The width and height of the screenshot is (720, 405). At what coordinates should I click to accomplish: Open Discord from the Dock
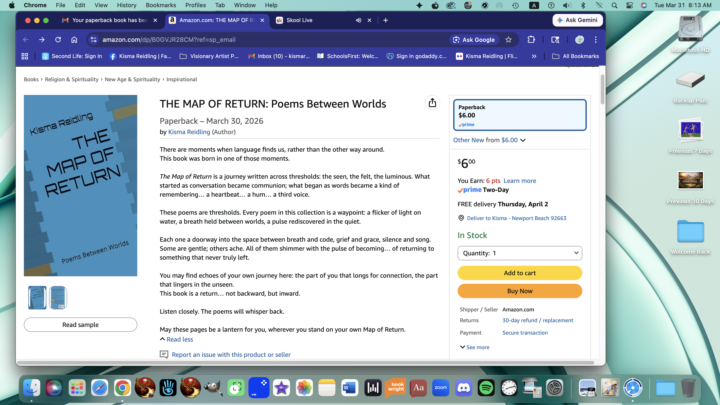pos(463,388)
